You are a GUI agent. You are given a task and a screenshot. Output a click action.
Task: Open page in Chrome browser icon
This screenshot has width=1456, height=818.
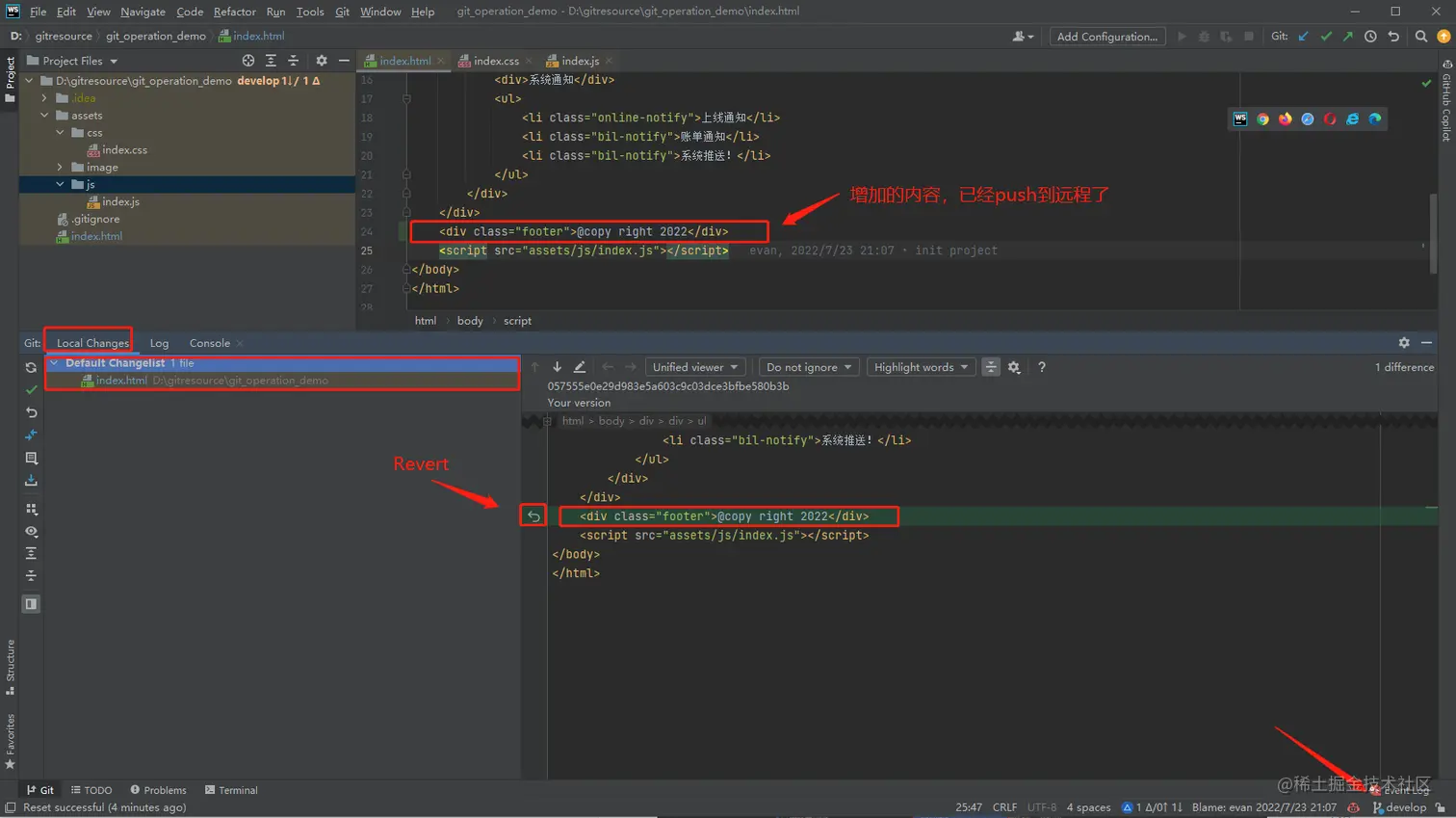tap(1262, 119)
